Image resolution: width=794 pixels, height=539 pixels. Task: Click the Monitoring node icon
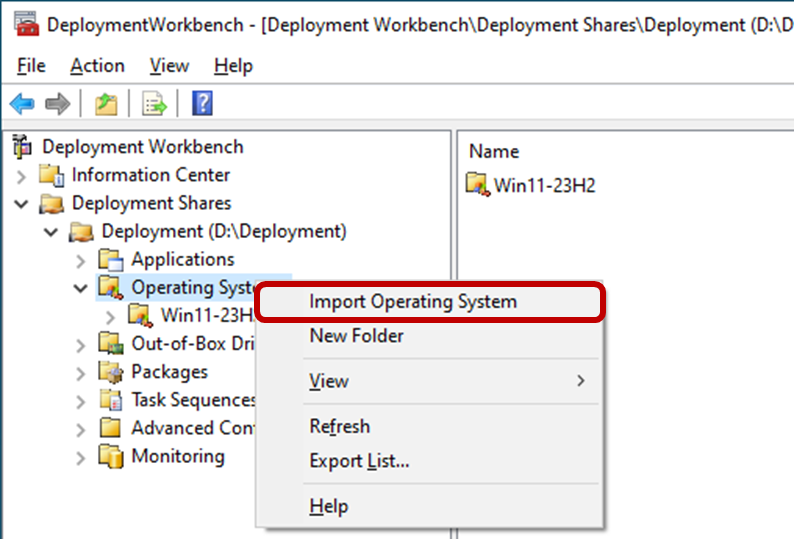coord(110,457)
